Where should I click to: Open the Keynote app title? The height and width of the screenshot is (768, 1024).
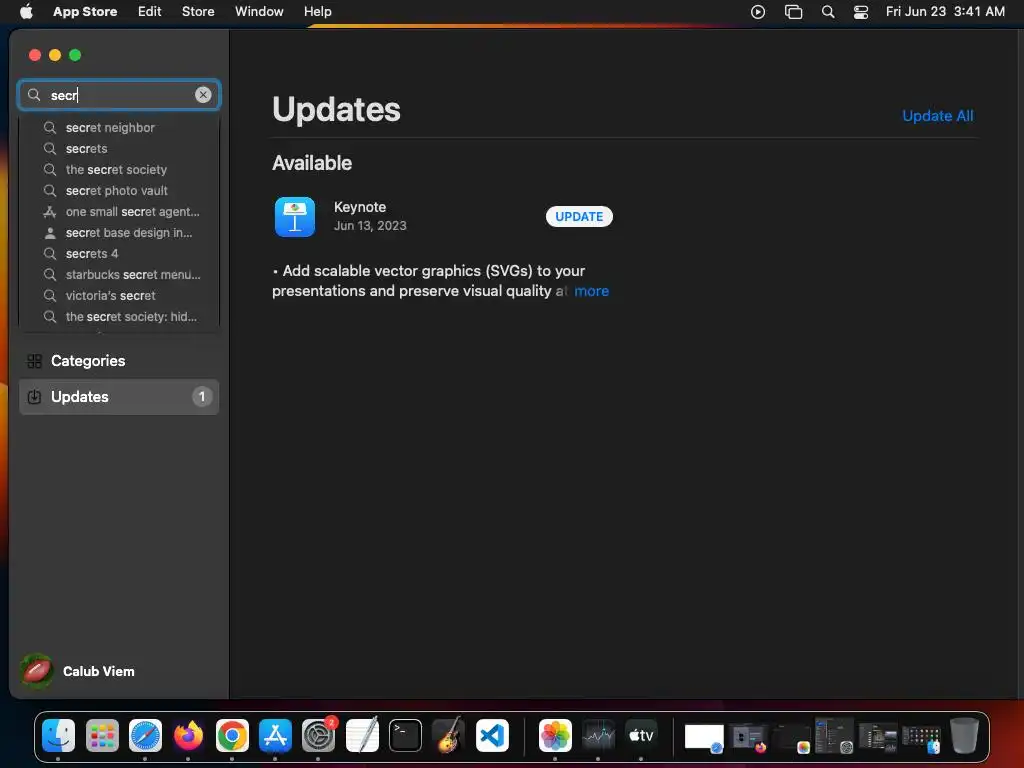pyautogui.click(x=360, y=207)
